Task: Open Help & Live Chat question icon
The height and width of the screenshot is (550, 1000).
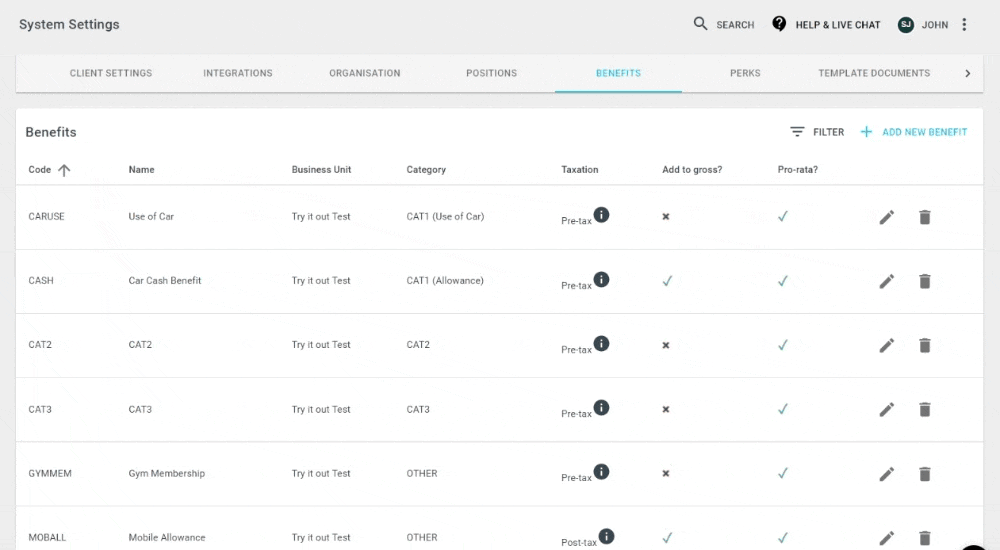Action: (779, 24)
